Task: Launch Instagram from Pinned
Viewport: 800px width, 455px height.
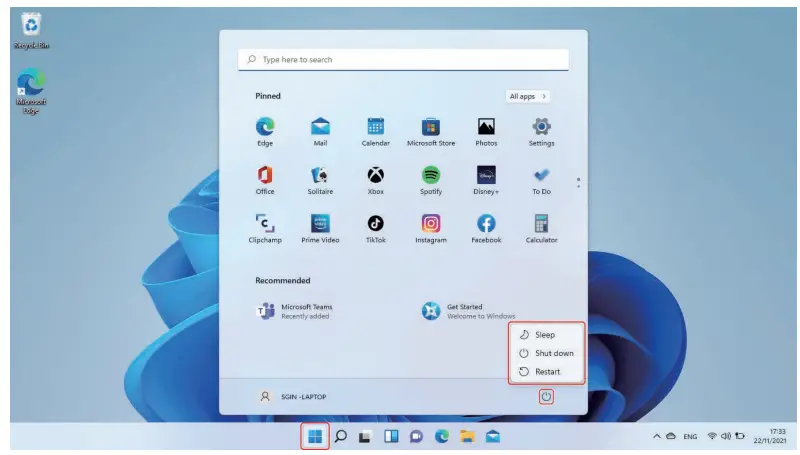Action: pos(431,229)
